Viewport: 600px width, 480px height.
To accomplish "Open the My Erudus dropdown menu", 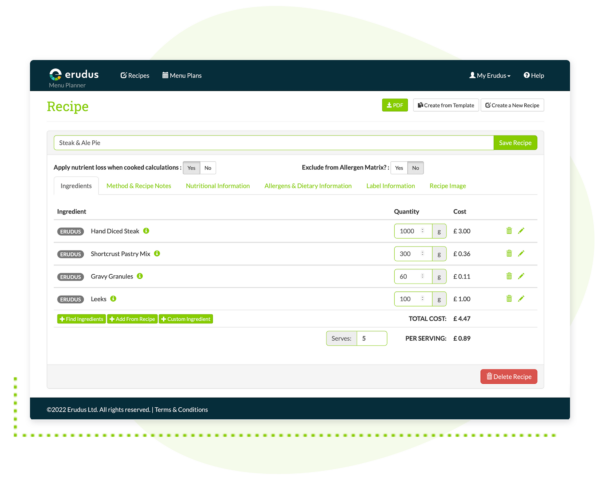I will 490,76.
